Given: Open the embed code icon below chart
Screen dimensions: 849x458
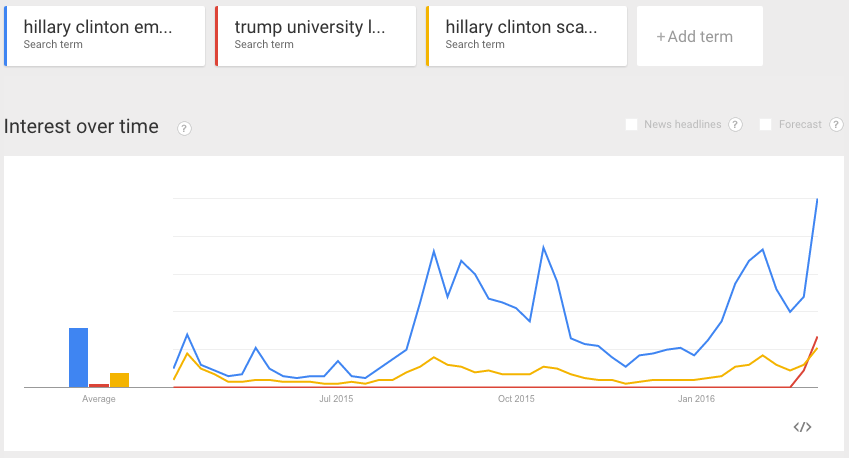Looking at the screenshot, I should pos(802,427).
